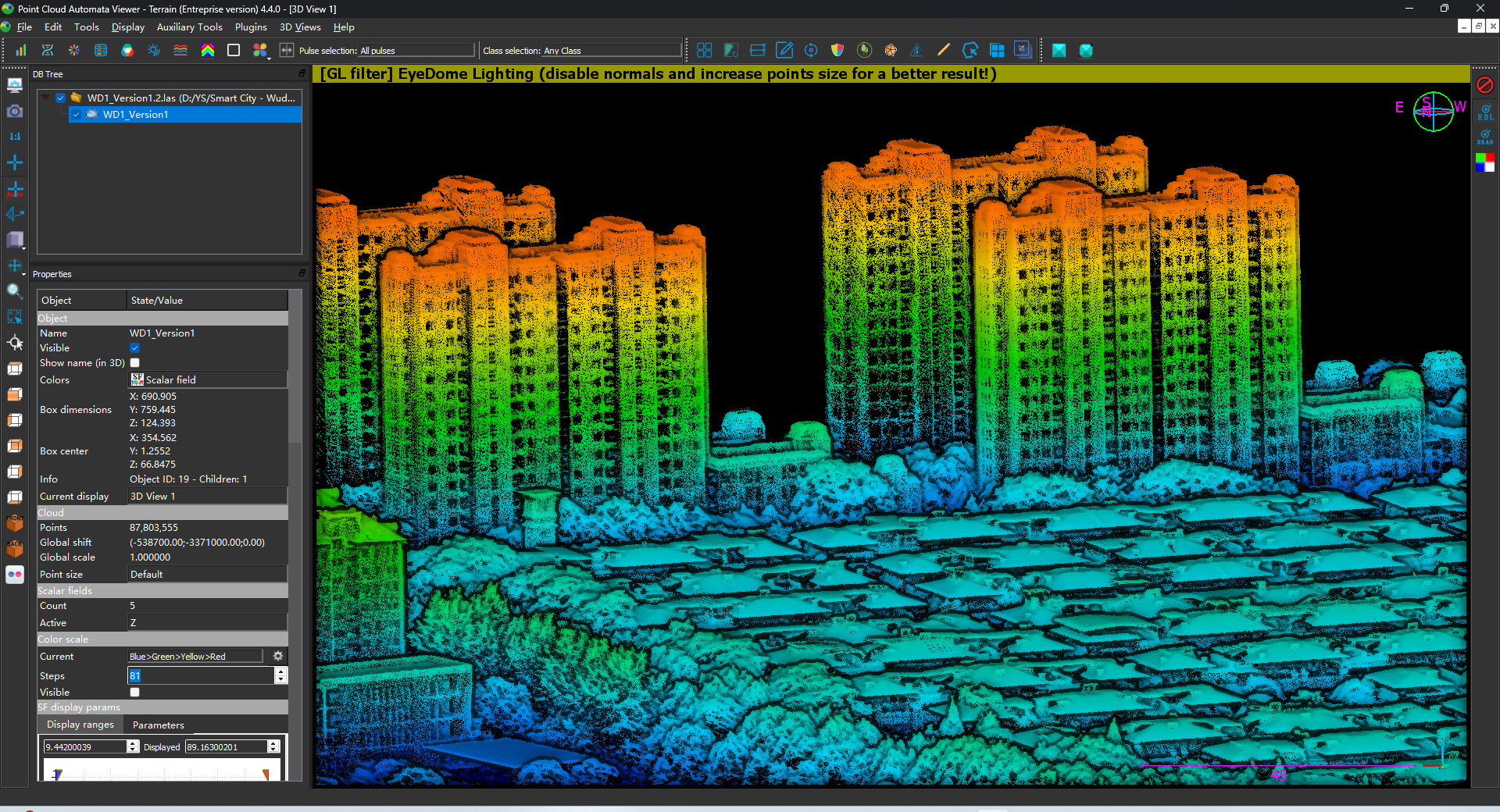Click the rainbow color scale toolbar icon
Screen dimensions: 1500x812
click(x=207, y=51)
